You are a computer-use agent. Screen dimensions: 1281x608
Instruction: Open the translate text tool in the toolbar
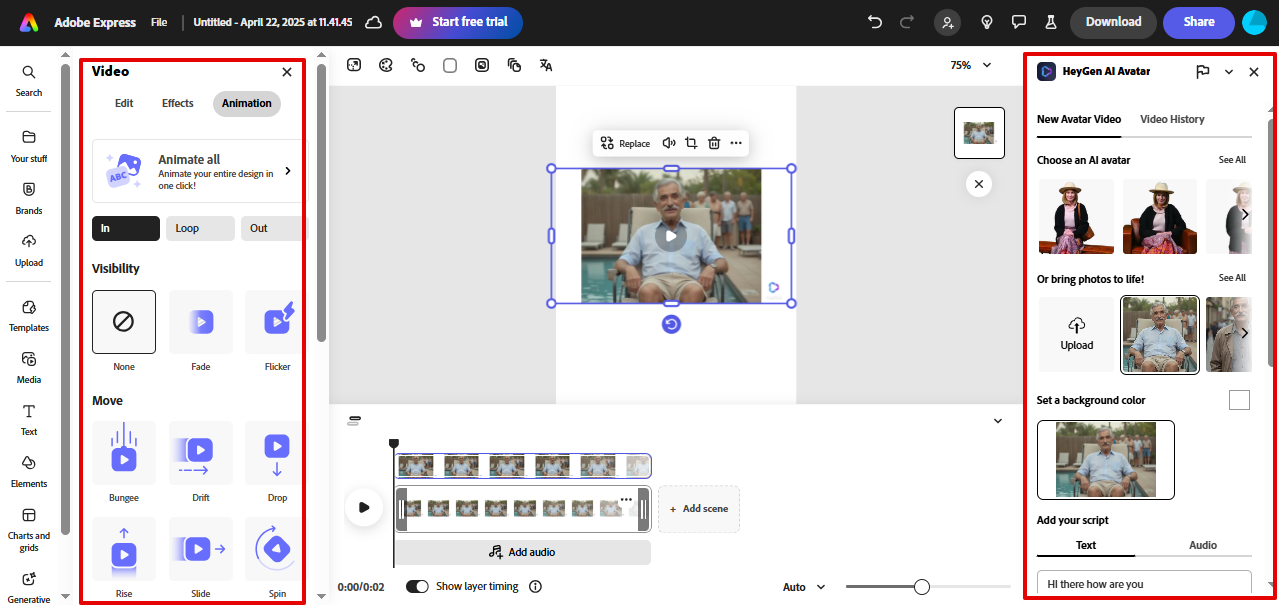546,65
